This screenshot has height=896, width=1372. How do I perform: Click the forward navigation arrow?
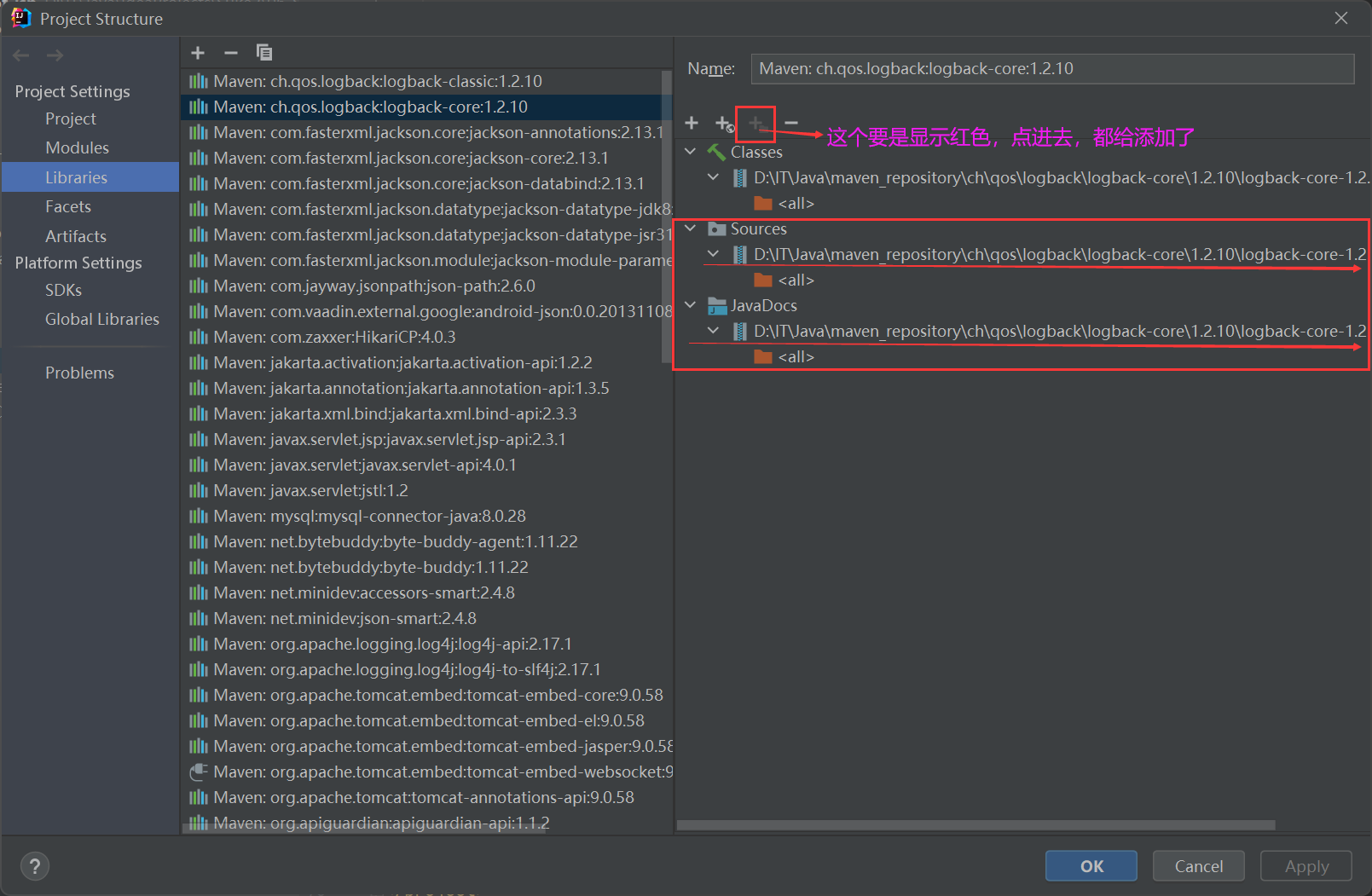(x=55, y=55)
